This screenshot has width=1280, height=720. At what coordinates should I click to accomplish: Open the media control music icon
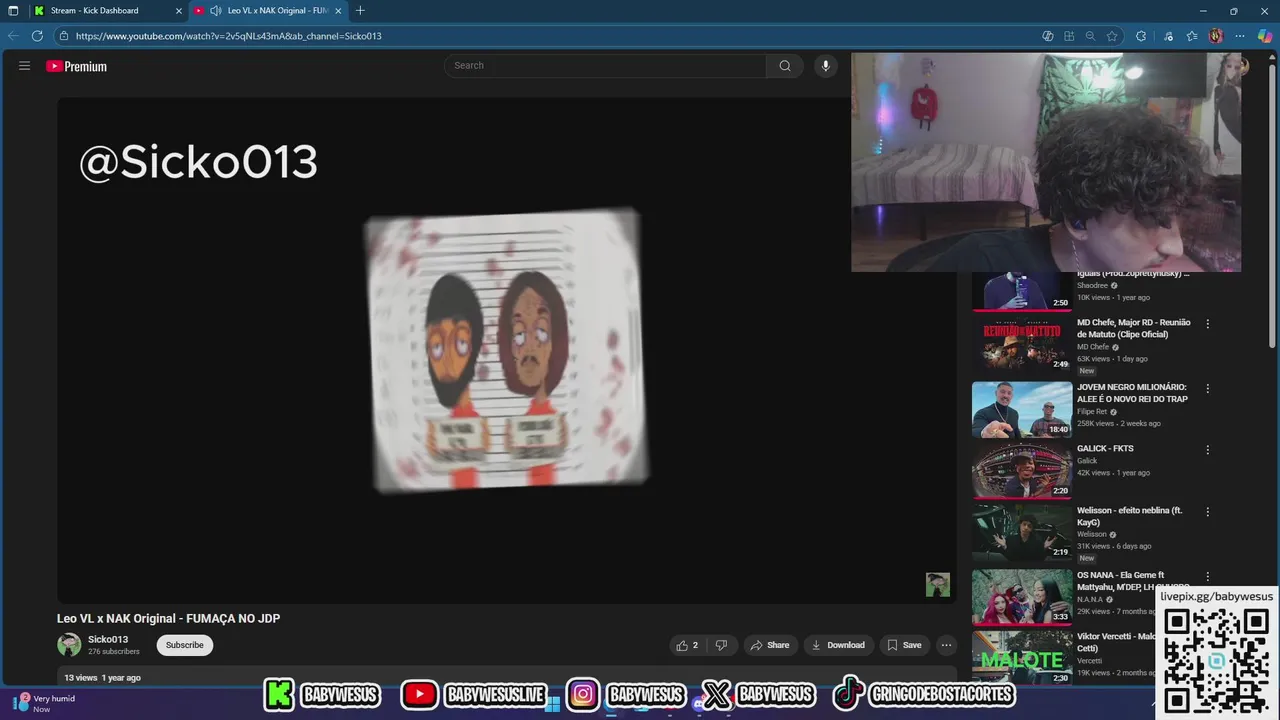(1168, 36)
